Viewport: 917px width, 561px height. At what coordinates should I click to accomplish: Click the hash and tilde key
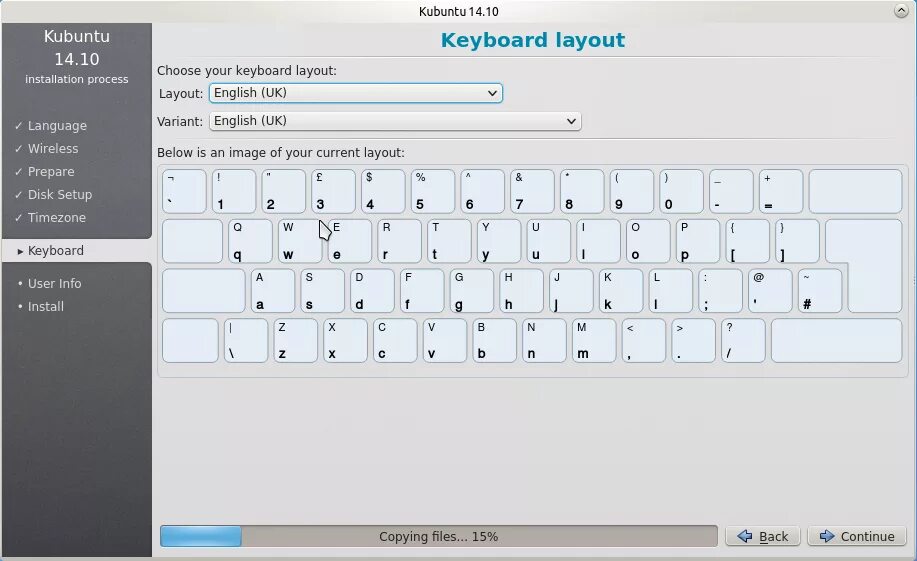820,291
